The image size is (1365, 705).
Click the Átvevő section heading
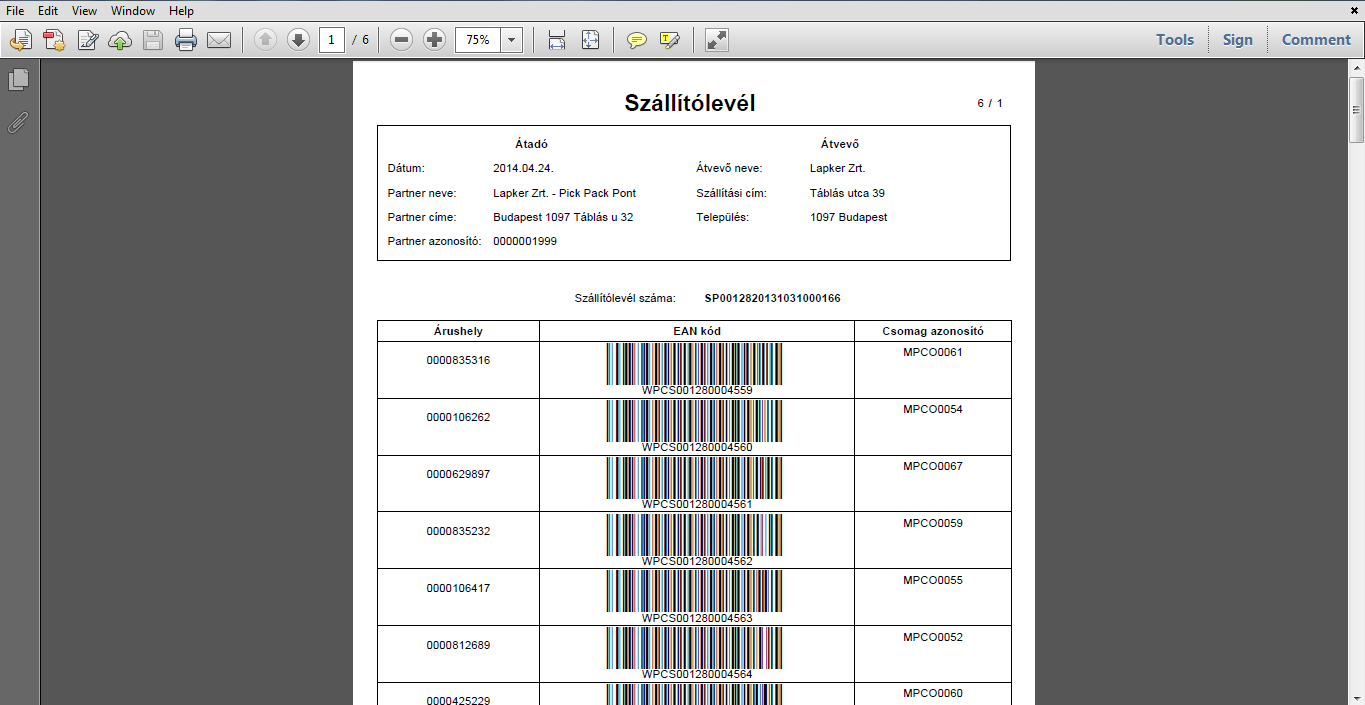click(x=840, y=144)
